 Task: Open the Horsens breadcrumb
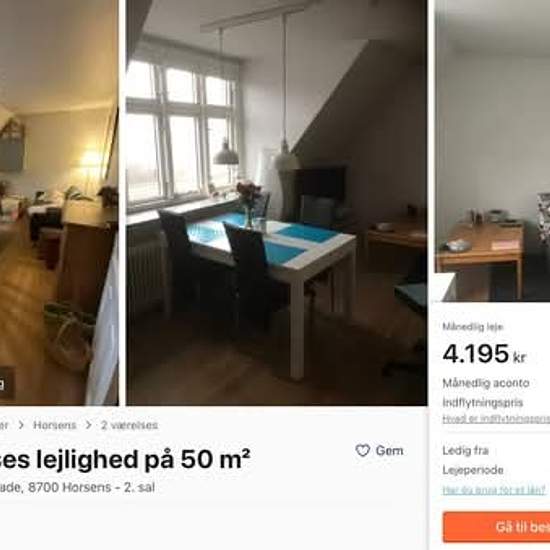tap(54, 425)
